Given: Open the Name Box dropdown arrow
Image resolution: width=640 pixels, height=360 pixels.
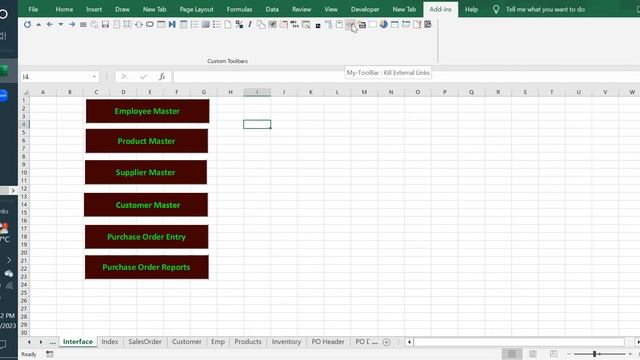Looking at the screenshot, I should click(94, 77).
